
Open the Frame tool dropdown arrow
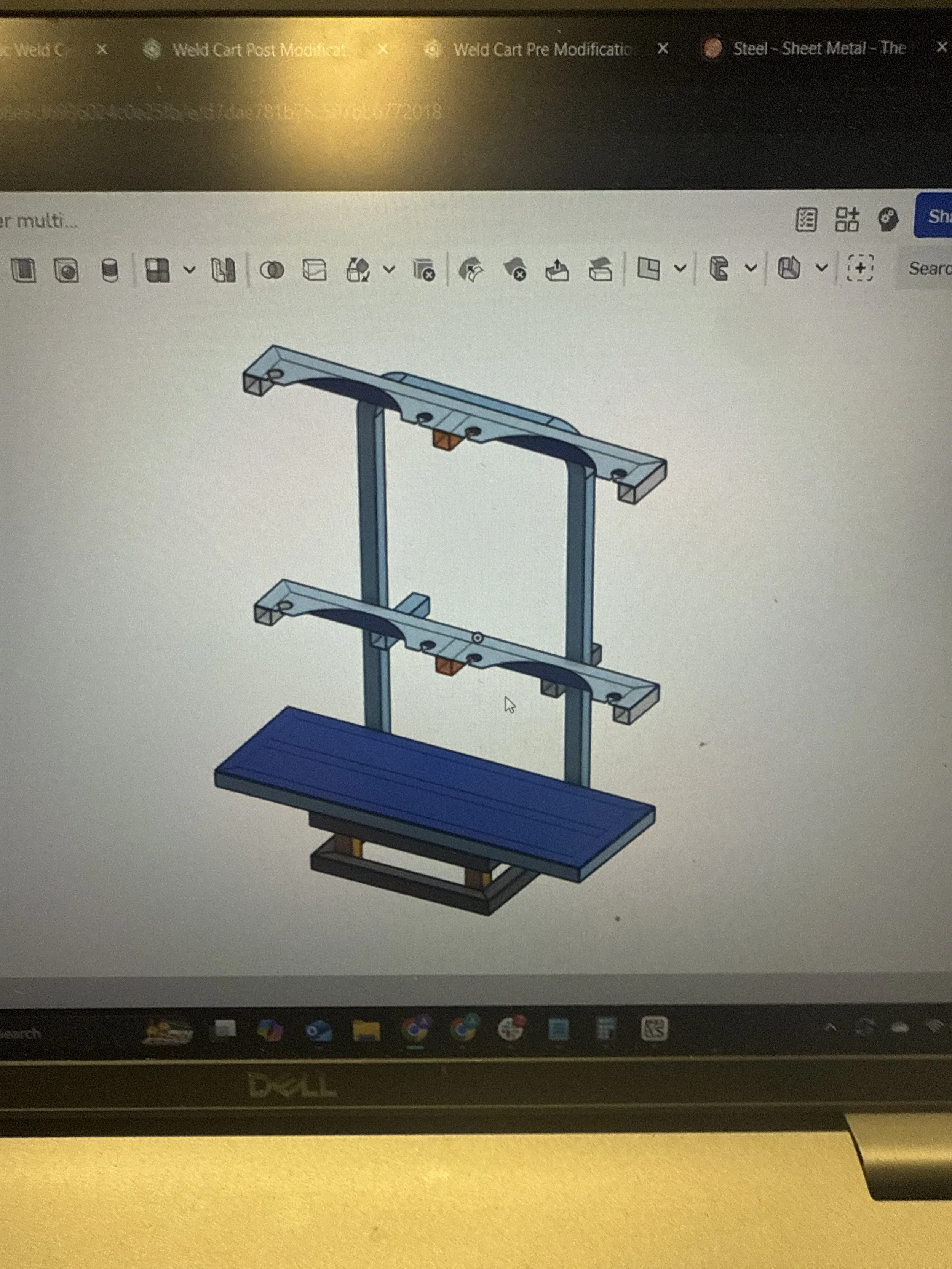click(x=751, y=268)
